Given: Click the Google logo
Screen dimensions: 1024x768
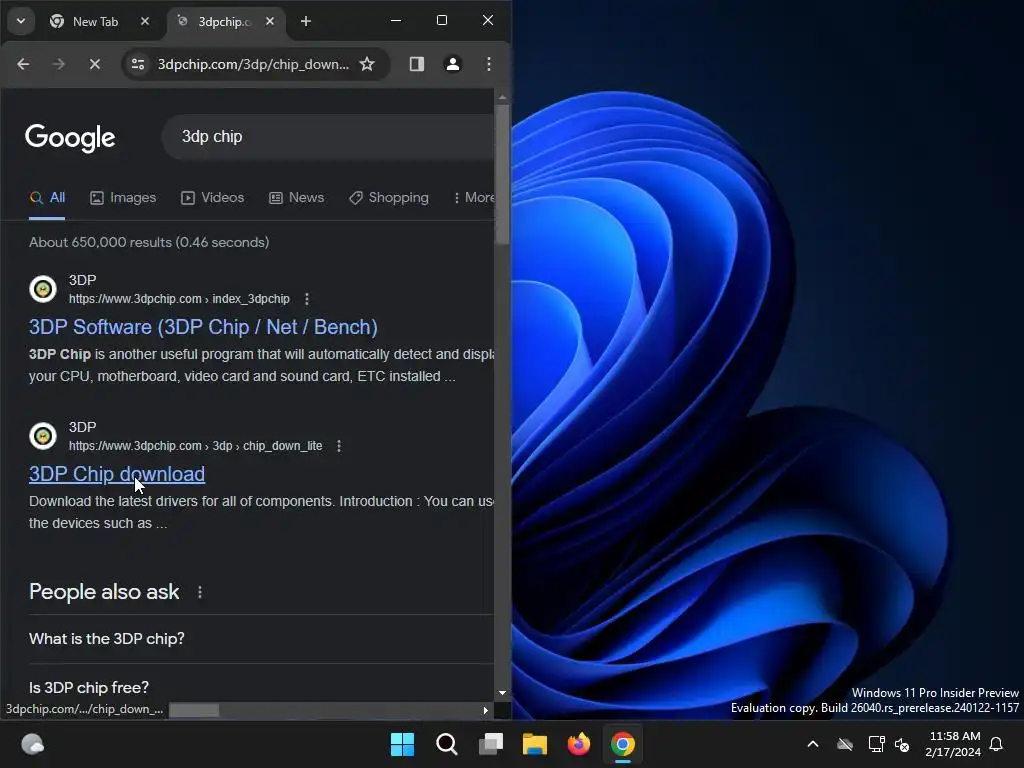Looking at the screenshot, I should [70, 137].
